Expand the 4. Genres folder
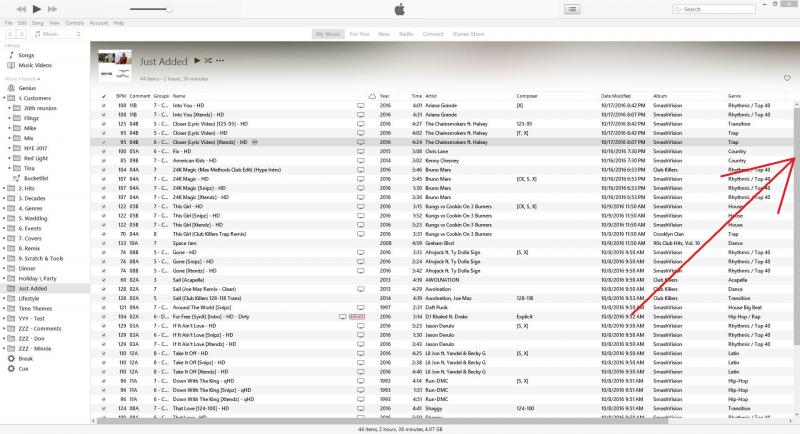The image size is (800, 434). pyautogui.click(x=5, y=208)
